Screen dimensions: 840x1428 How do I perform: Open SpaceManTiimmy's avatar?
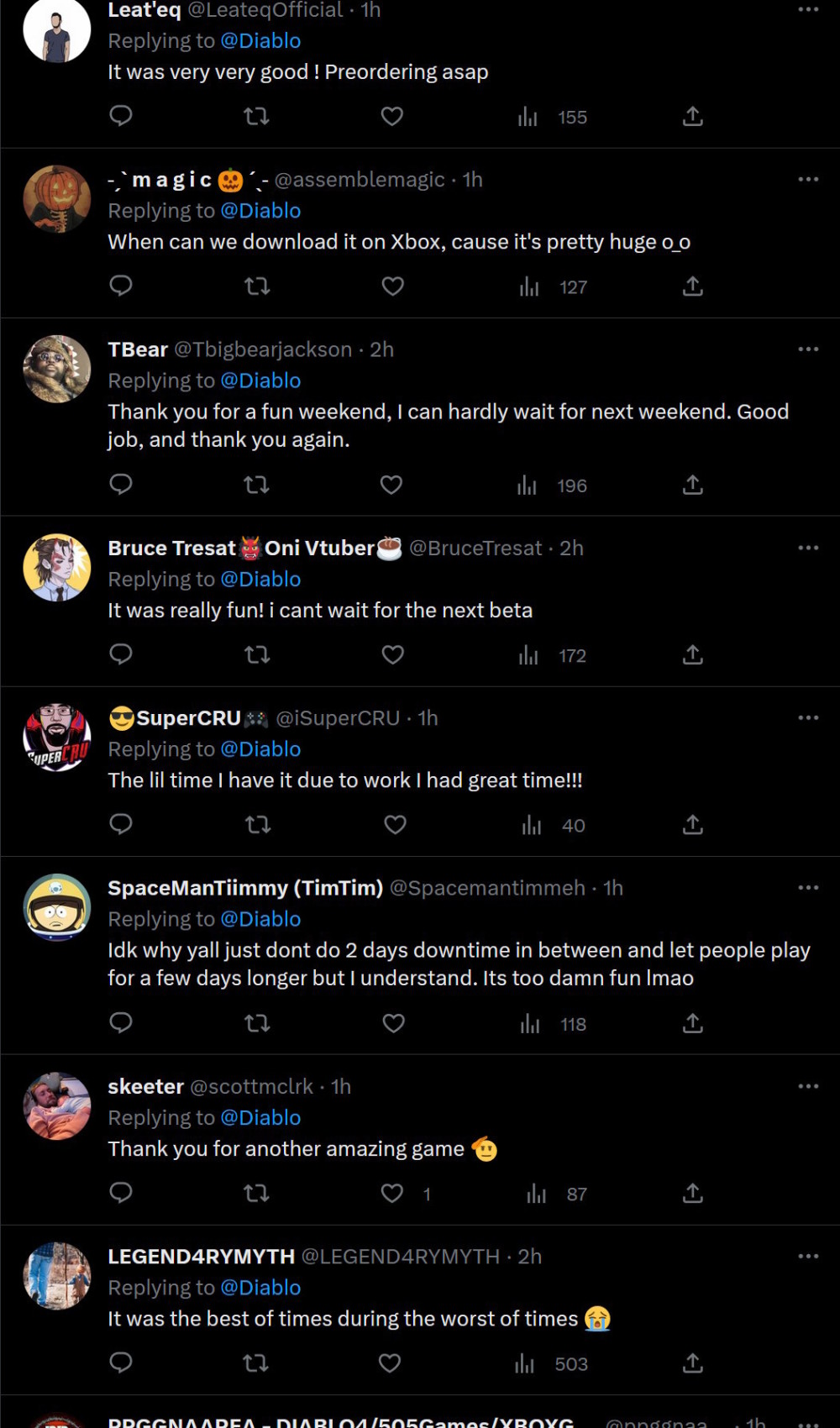(57, 907)
